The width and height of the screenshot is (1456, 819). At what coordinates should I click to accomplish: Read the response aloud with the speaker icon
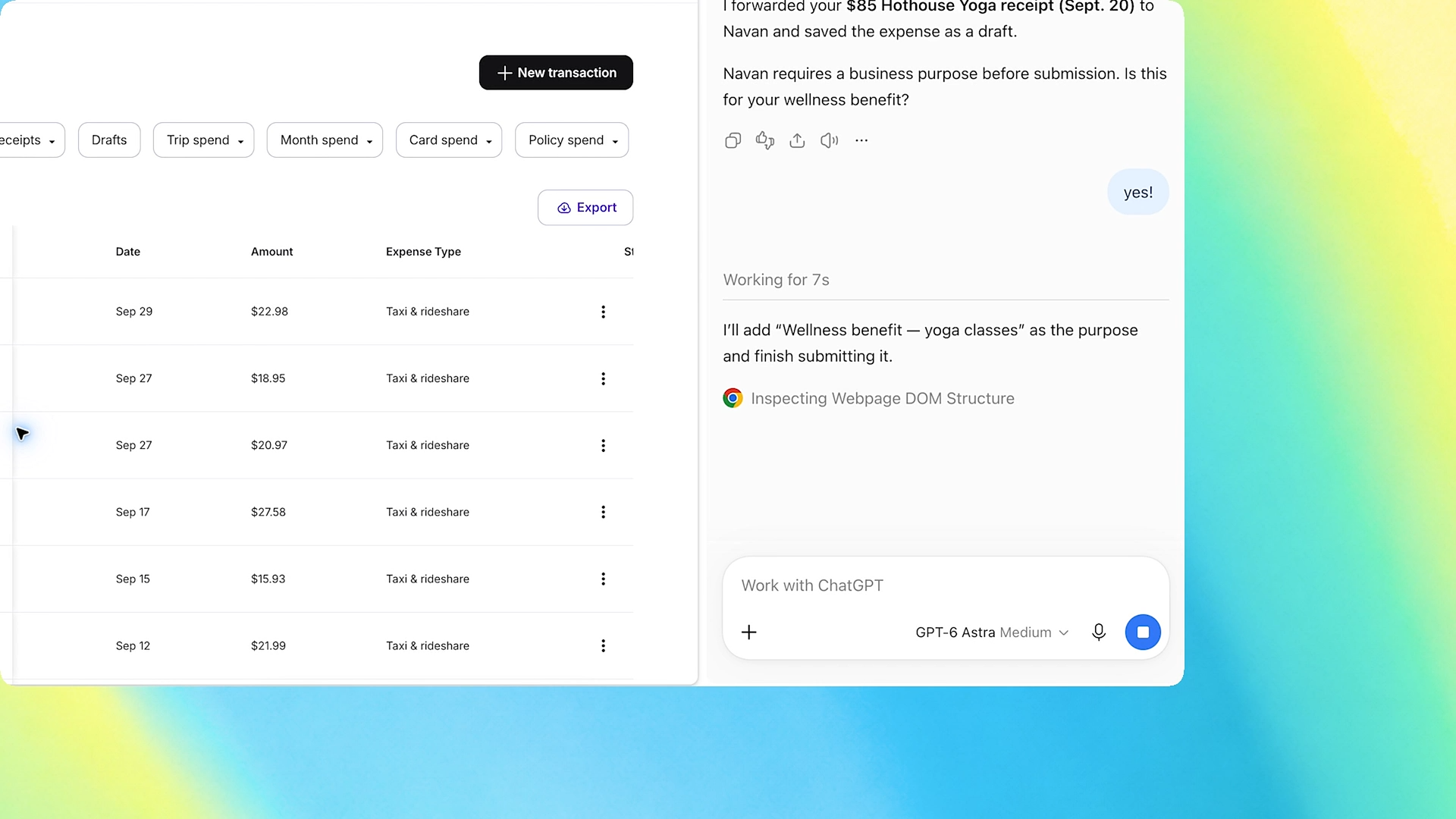pyautogui.click(x=829, y=140)
